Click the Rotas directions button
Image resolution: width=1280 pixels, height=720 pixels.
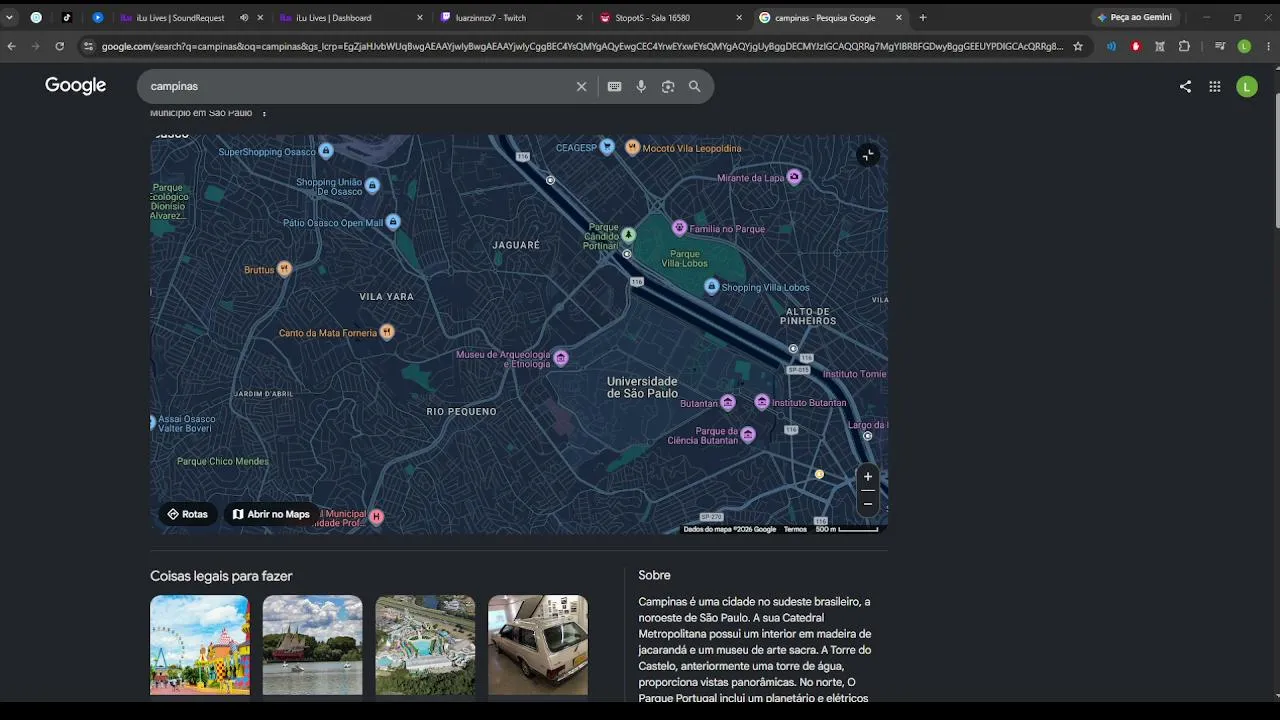[187, 514]
